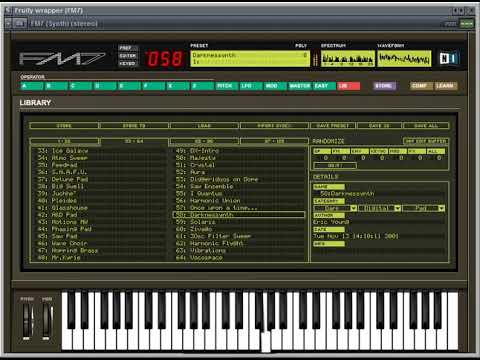This screenshot has width=480, height=360.
Task: Open Operator F page
Action: pyautogui.click(x=154, y=86)
